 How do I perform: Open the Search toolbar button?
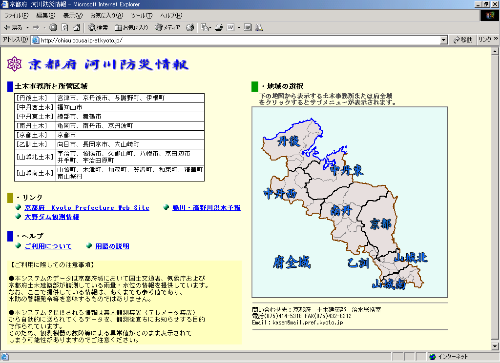[98, 28]
